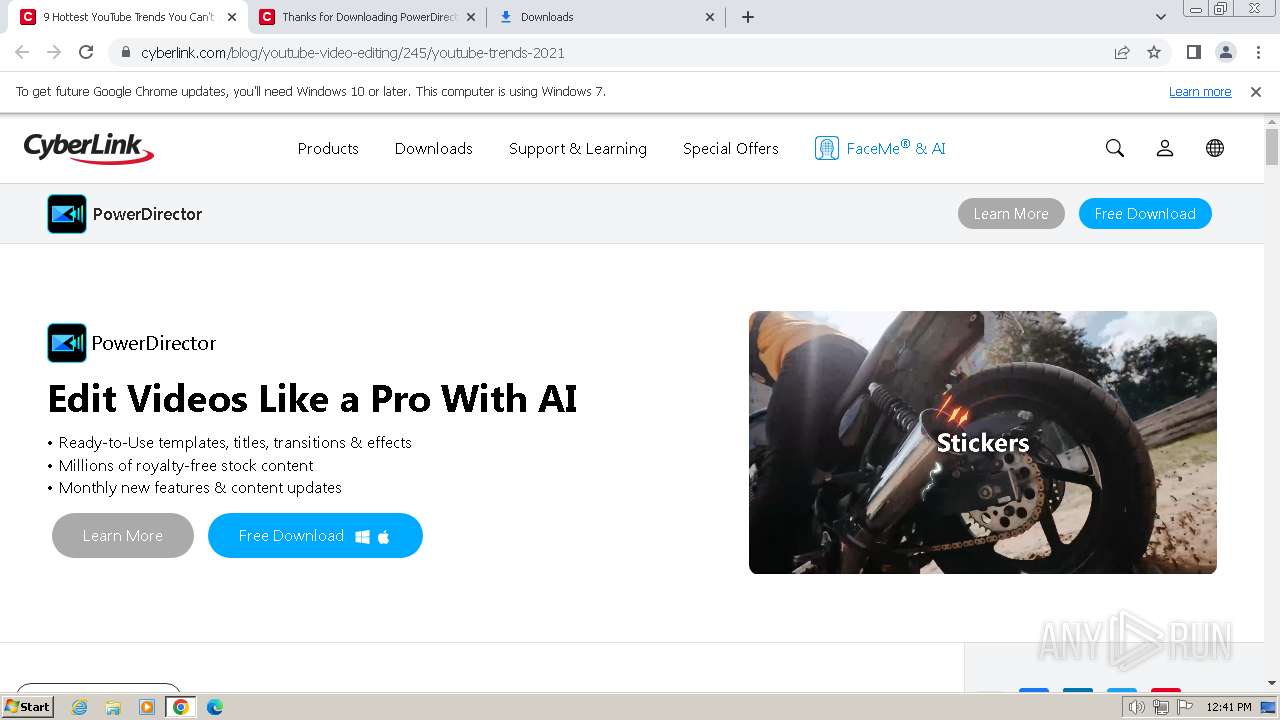The height and width of the screenshot is (720, 1280).
Task: Open Windows Explorer folder from taskbar
Action: click(x=113, y=707)
